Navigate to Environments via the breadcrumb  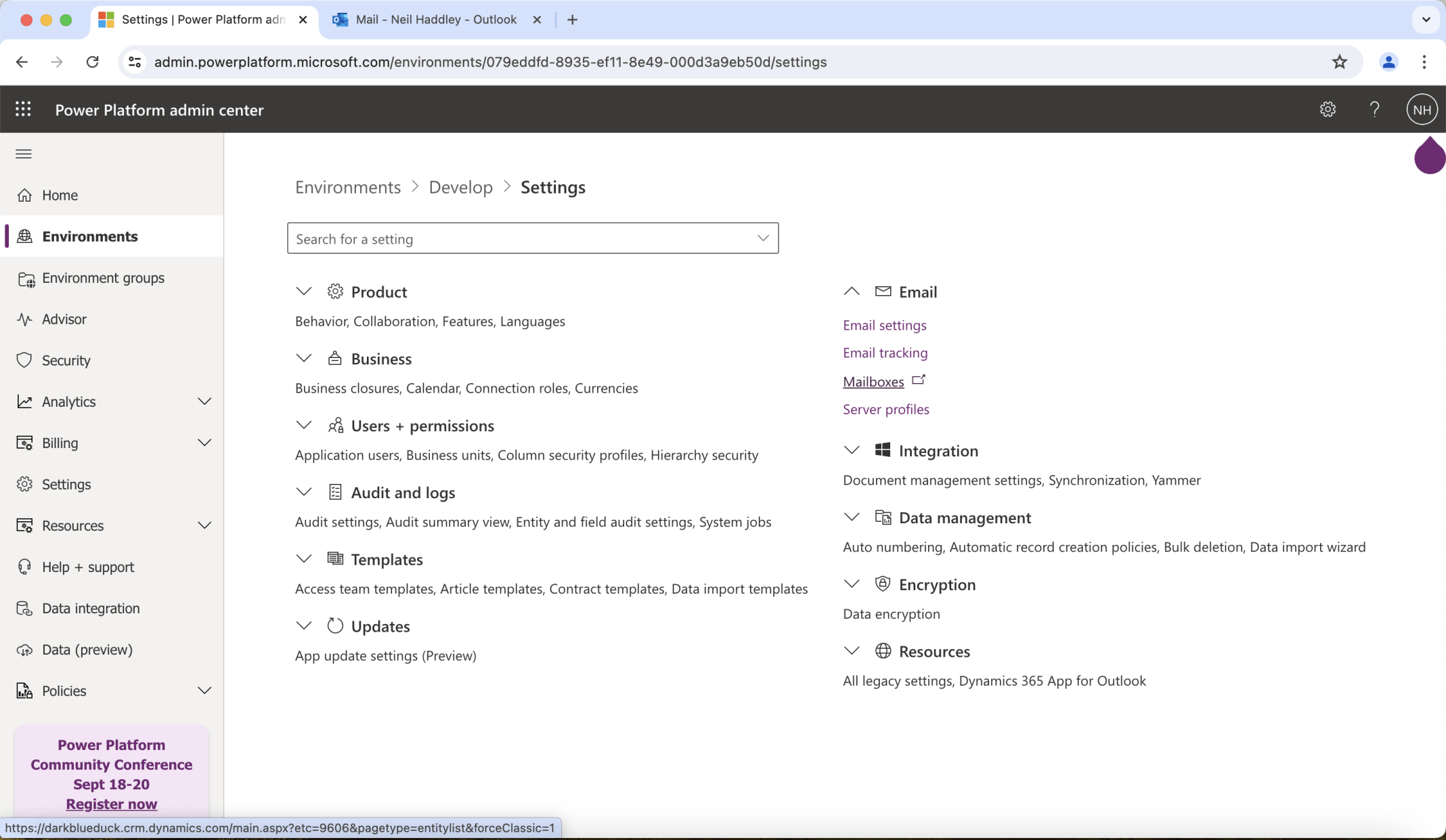coord(347,187)
